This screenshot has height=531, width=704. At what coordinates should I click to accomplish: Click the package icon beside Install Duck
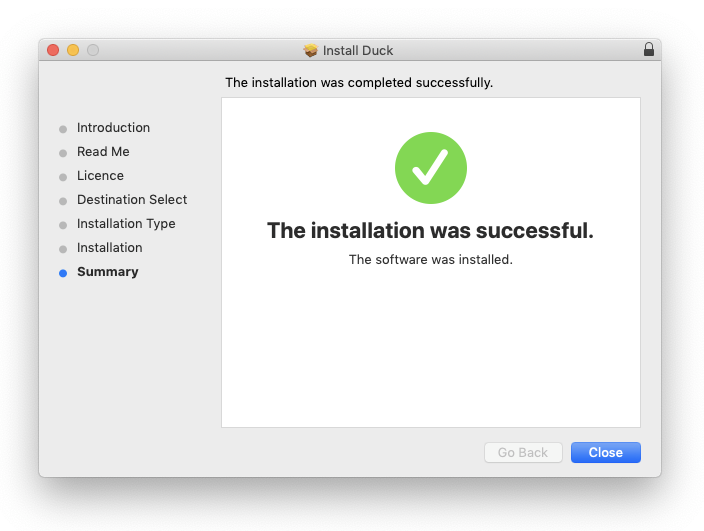tap(311, 50)
